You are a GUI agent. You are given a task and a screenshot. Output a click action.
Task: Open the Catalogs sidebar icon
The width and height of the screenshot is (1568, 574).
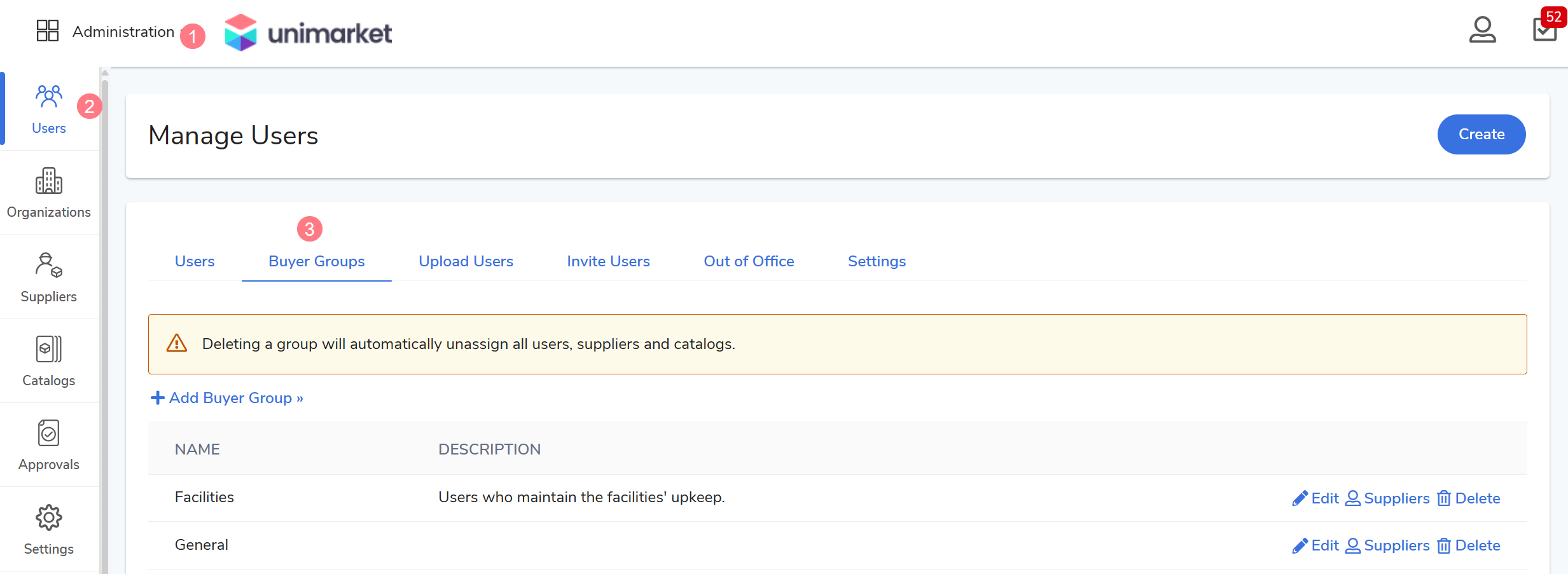pos(48,362)
